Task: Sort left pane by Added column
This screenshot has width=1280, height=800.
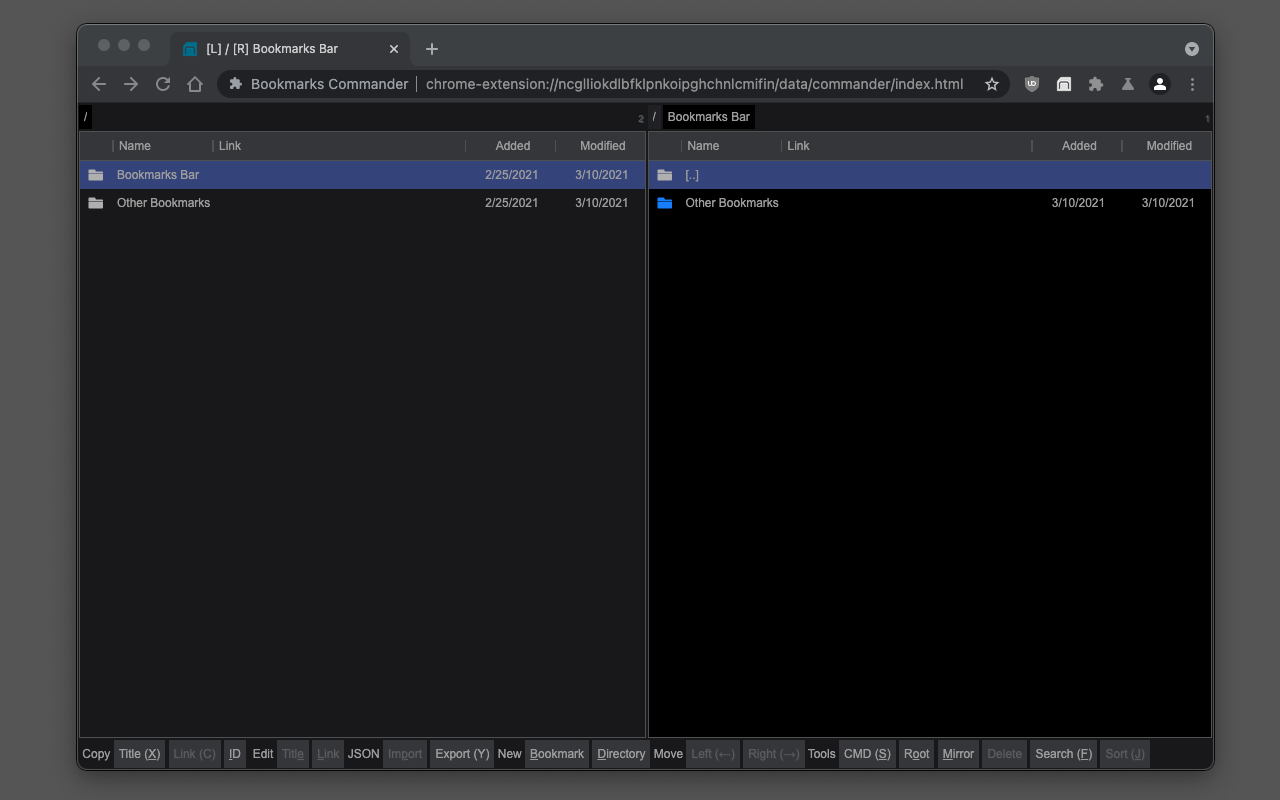Action: click(512, 146)
